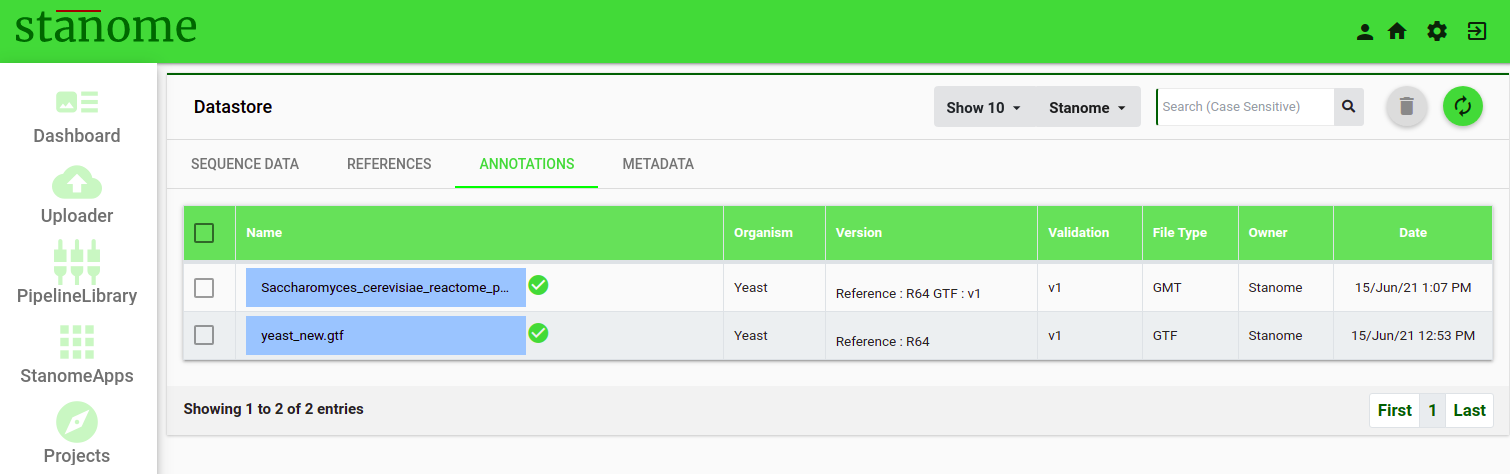This screenshot has width=1510, height=474.
Task: Click the '15/Jun/21 1:07 PM' date cell
Action: coord(1413,288)
